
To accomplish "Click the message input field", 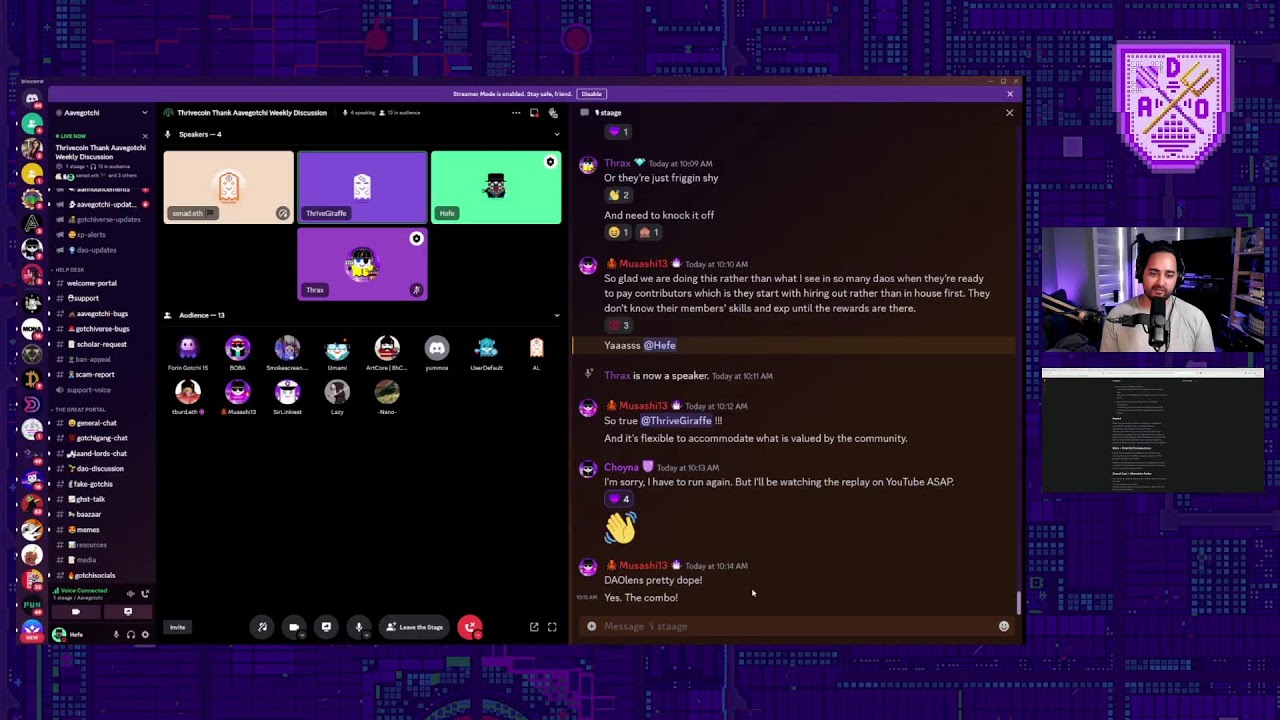I will pos(797,626).
